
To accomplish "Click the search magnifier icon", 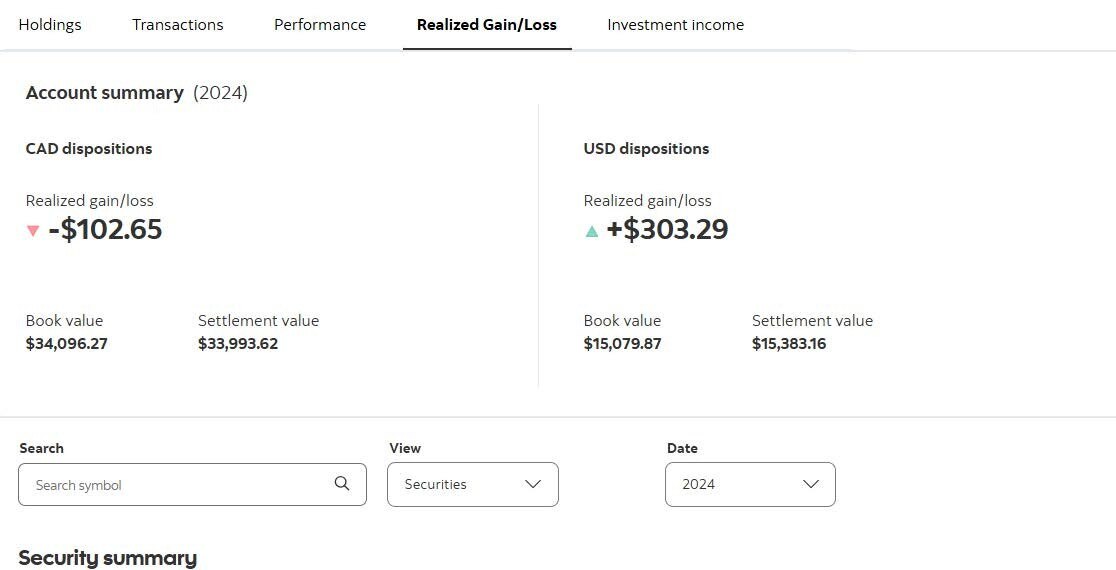I will coord(342,484).
